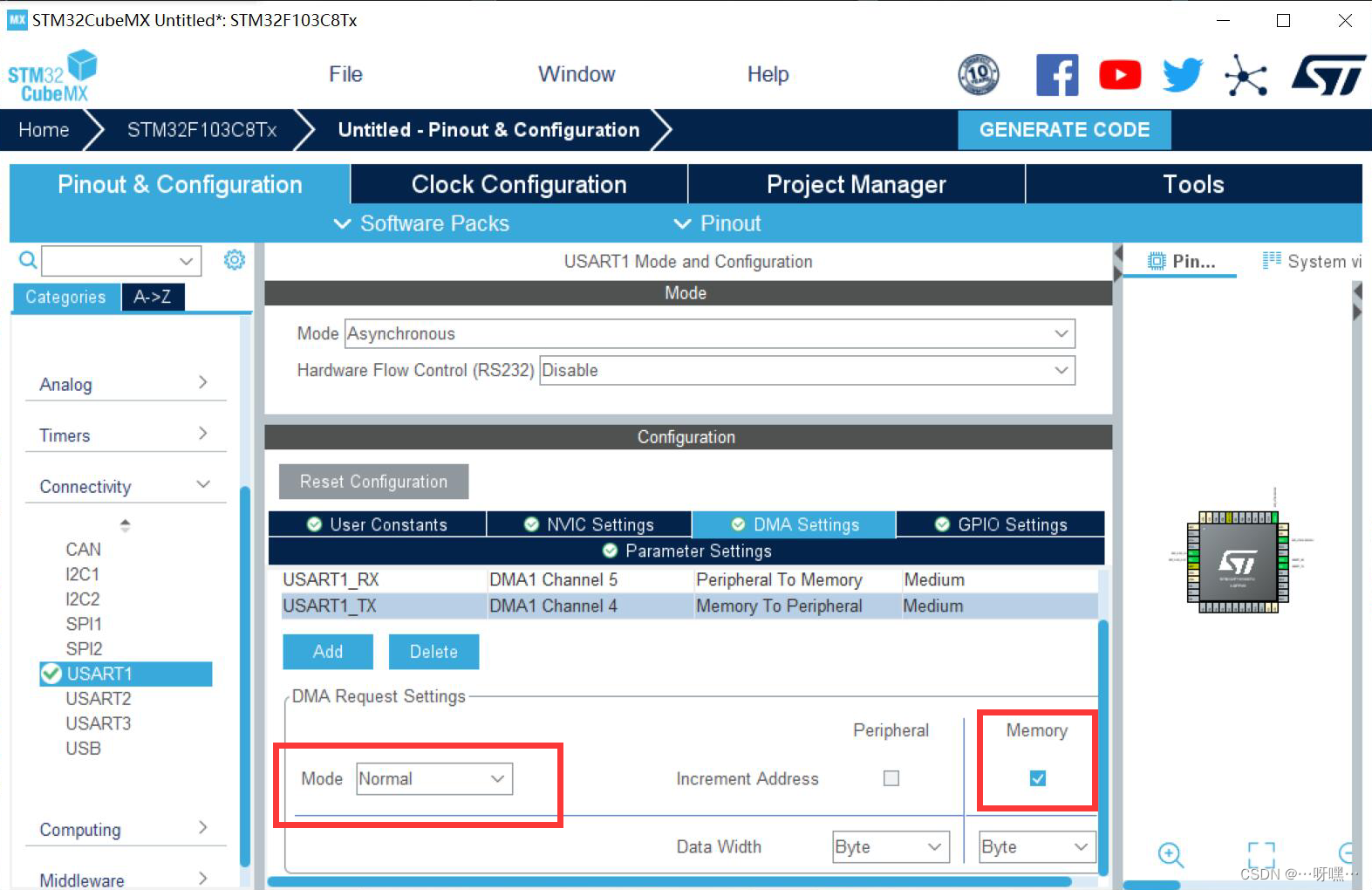Click the ST community network icon
Screen dimensions: 1372x890
click(x=1246, y=75)
